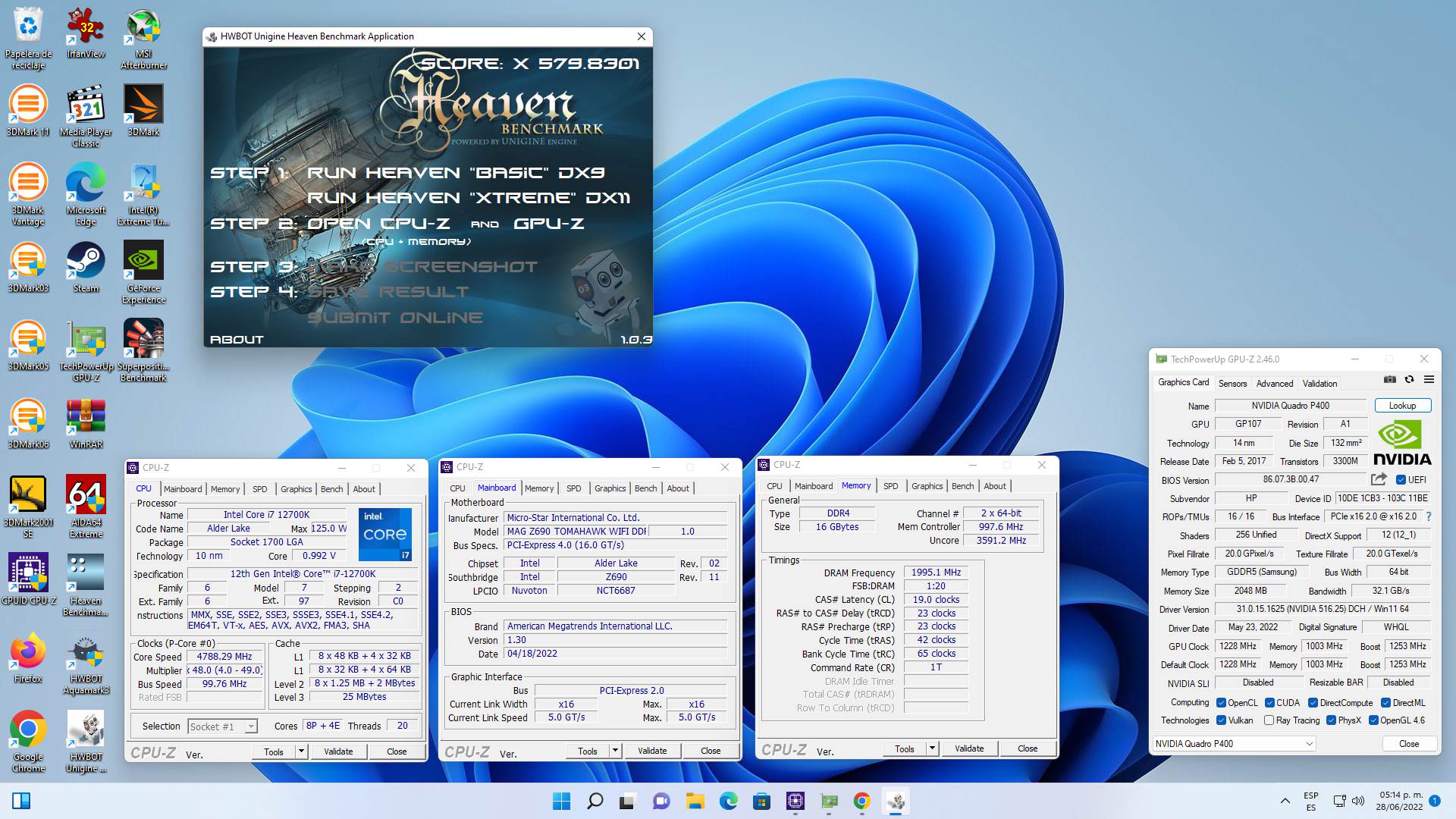Click GPU-Z BIOS export share icon
Image resolution: width=1456 pixels, height=819 pixels.
[x=1379, y=479]
